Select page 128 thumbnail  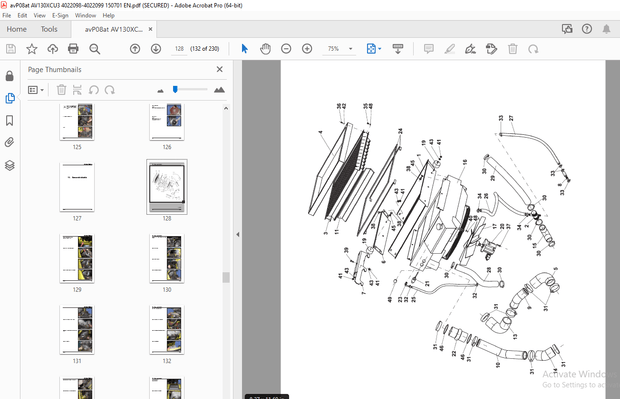click(167, 187)
